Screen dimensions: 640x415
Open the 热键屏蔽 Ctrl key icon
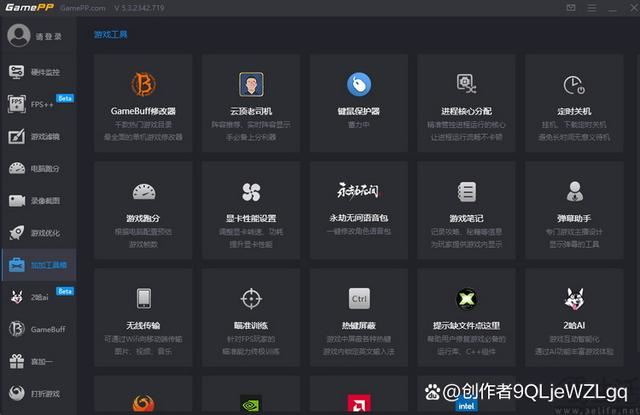pos(359,298)
